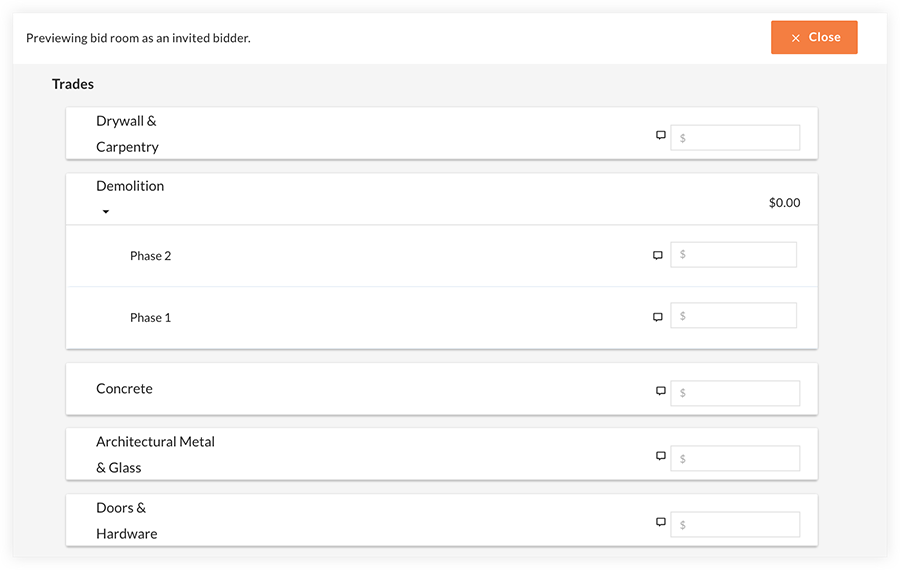Focus Architectural Metal & Glass amount field
The height and width of the screenshot is (570, 900).
[735, 459]
